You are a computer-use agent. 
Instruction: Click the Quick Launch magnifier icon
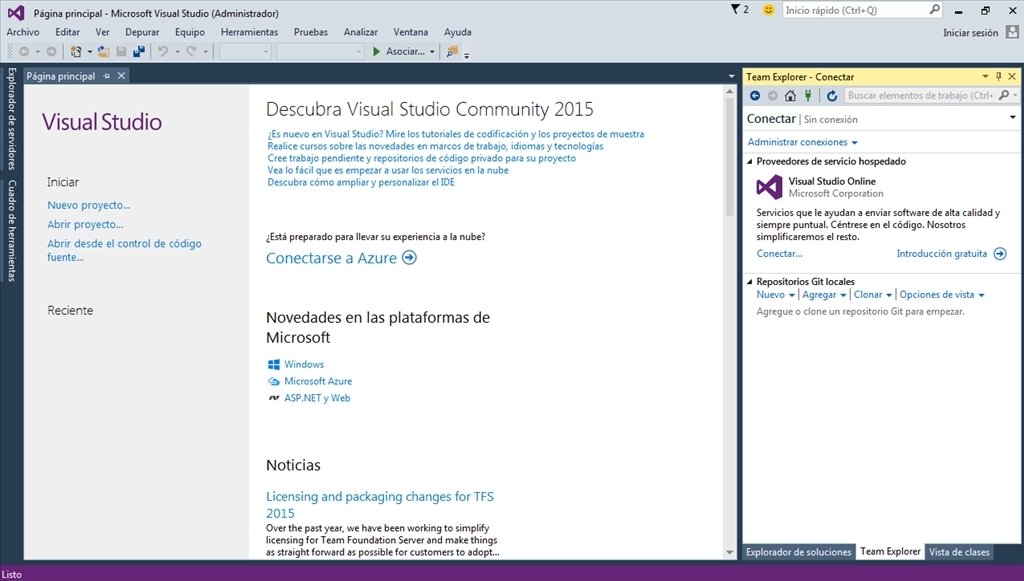tap(935, 10)
